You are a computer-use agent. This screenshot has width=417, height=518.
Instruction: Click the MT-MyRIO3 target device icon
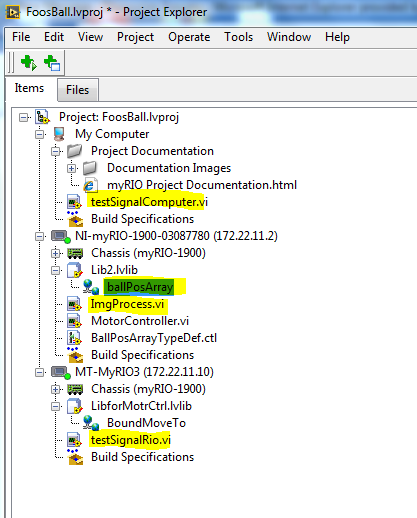[x=61, y=372]
